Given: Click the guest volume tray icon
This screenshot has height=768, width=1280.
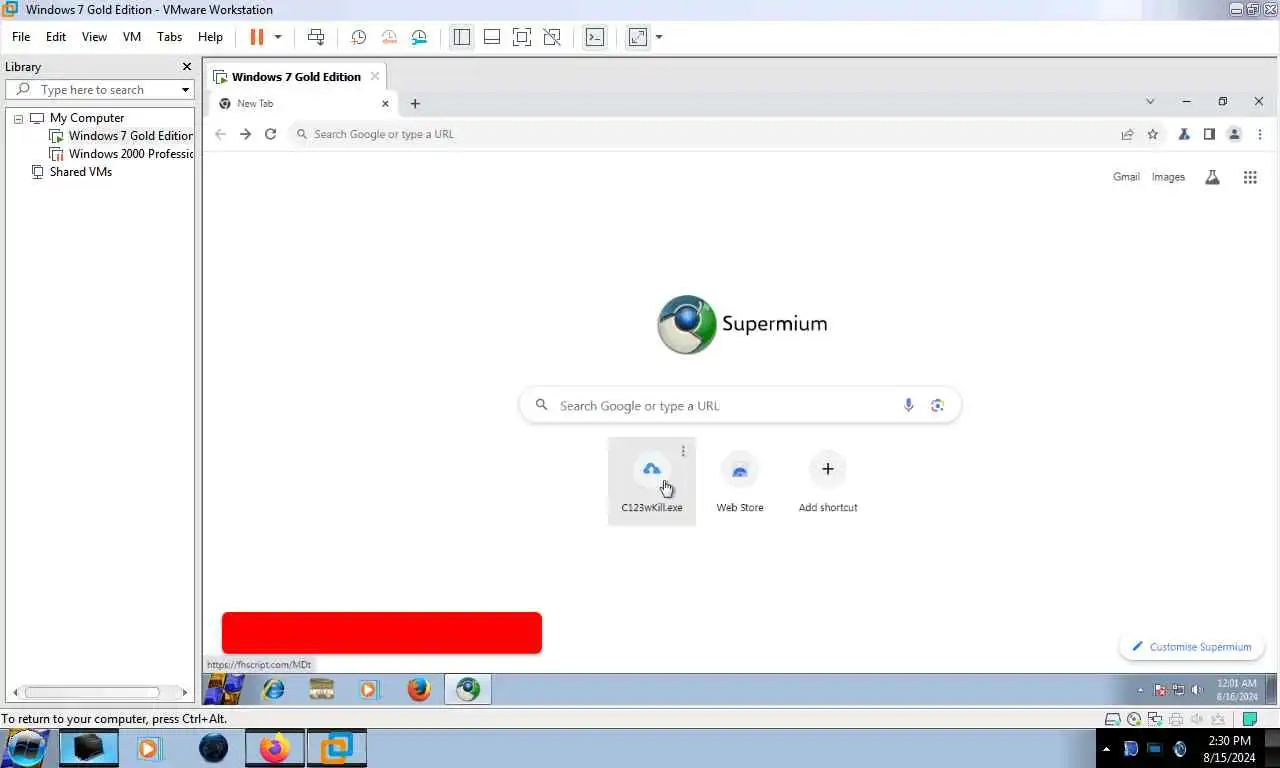Looking at the screenshot, I should pos(1197,690).
